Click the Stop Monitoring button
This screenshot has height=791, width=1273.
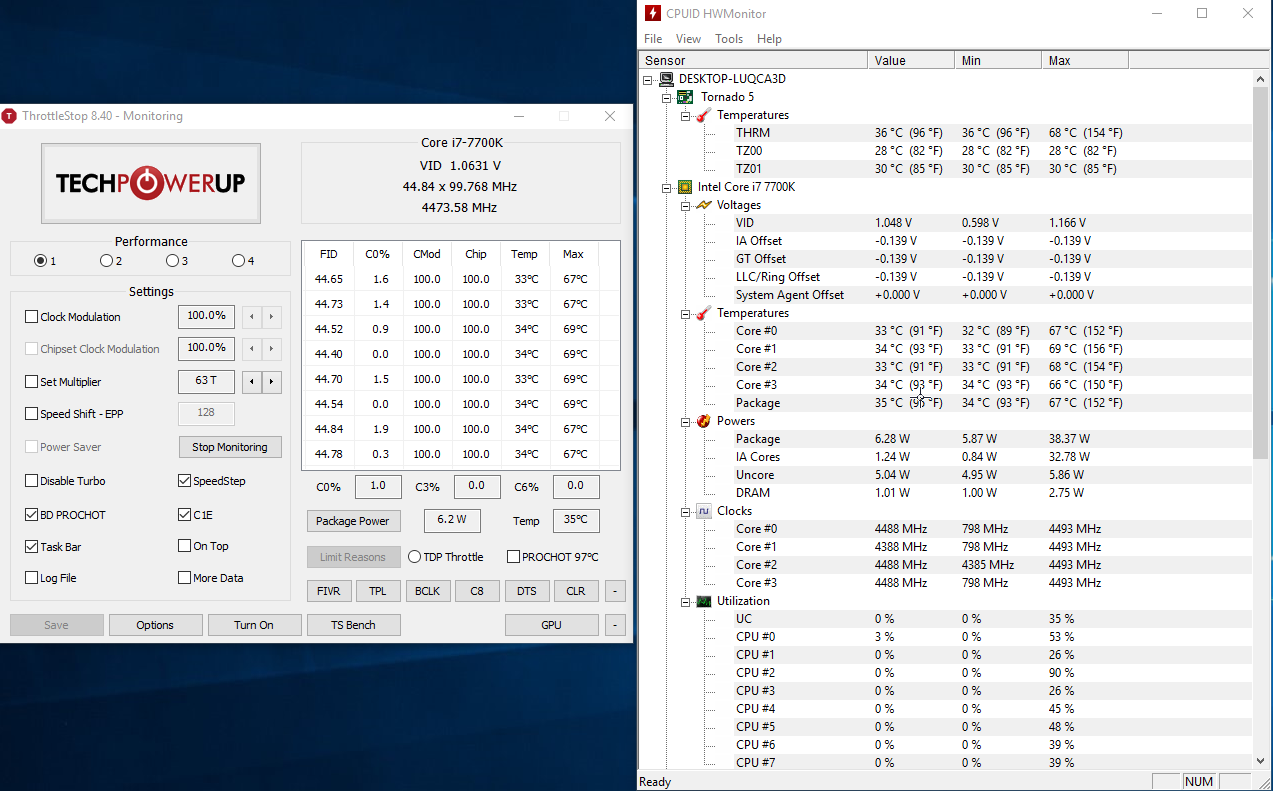point(230,447)
